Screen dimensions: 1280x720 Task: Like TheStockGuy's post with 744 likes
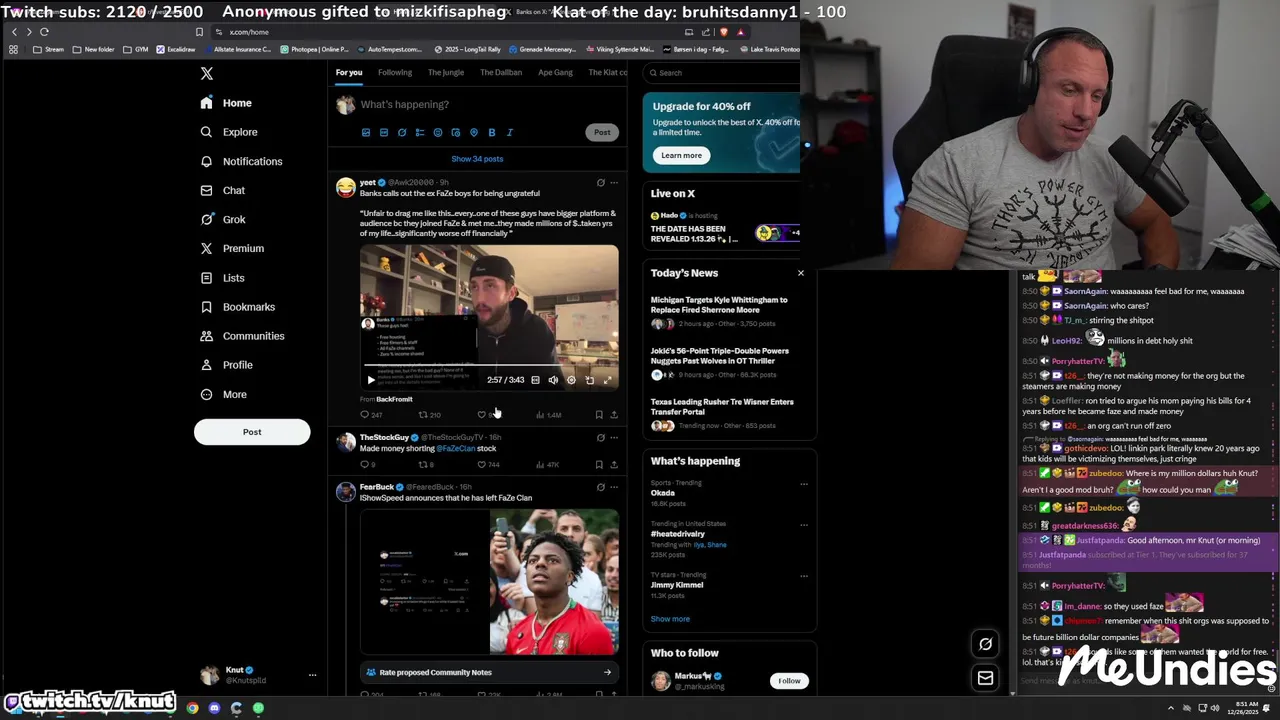point(488,465)
